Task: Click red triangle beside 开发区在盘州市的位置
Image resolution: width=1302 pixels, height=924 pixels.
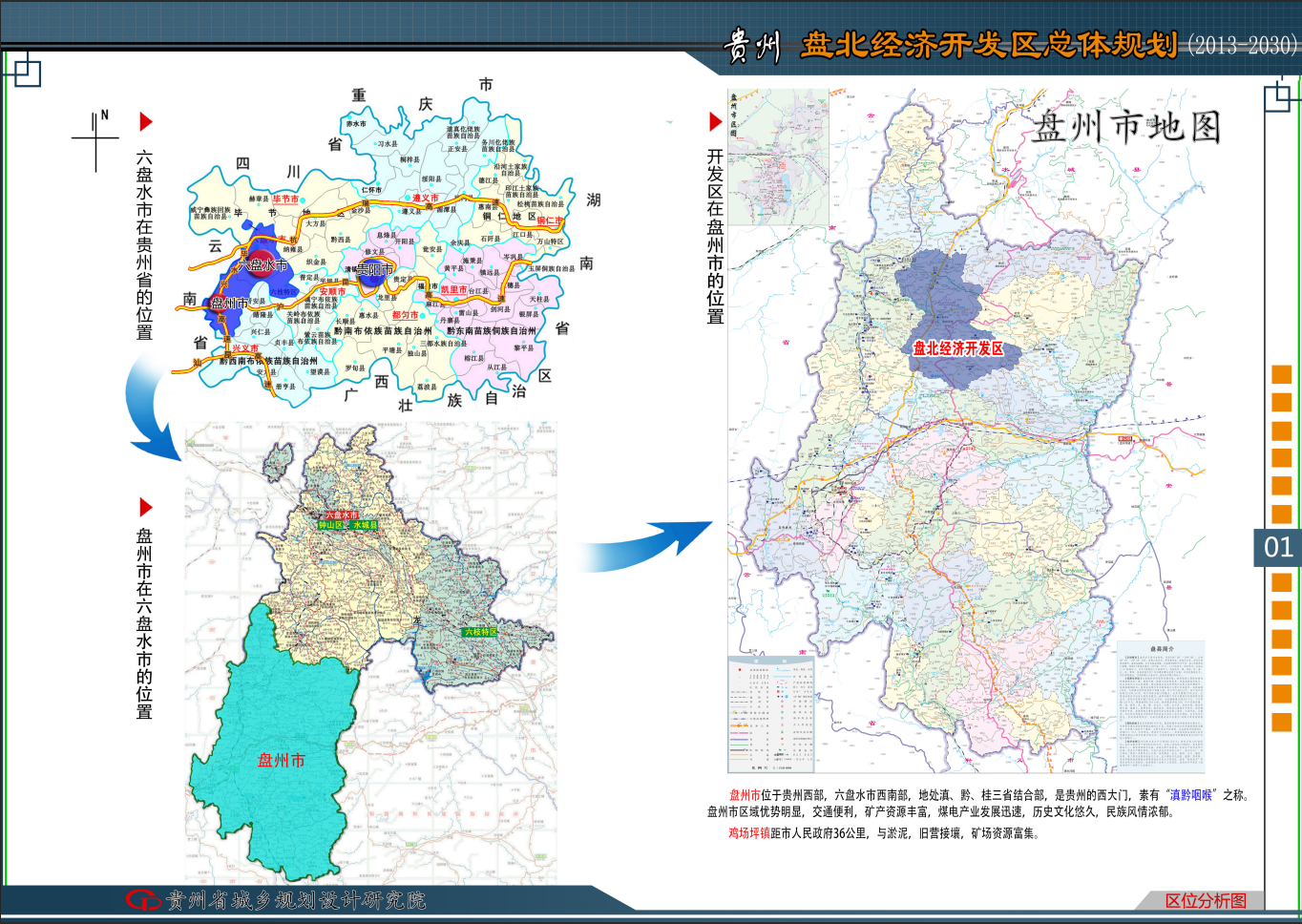Action: tap(715, 121)
